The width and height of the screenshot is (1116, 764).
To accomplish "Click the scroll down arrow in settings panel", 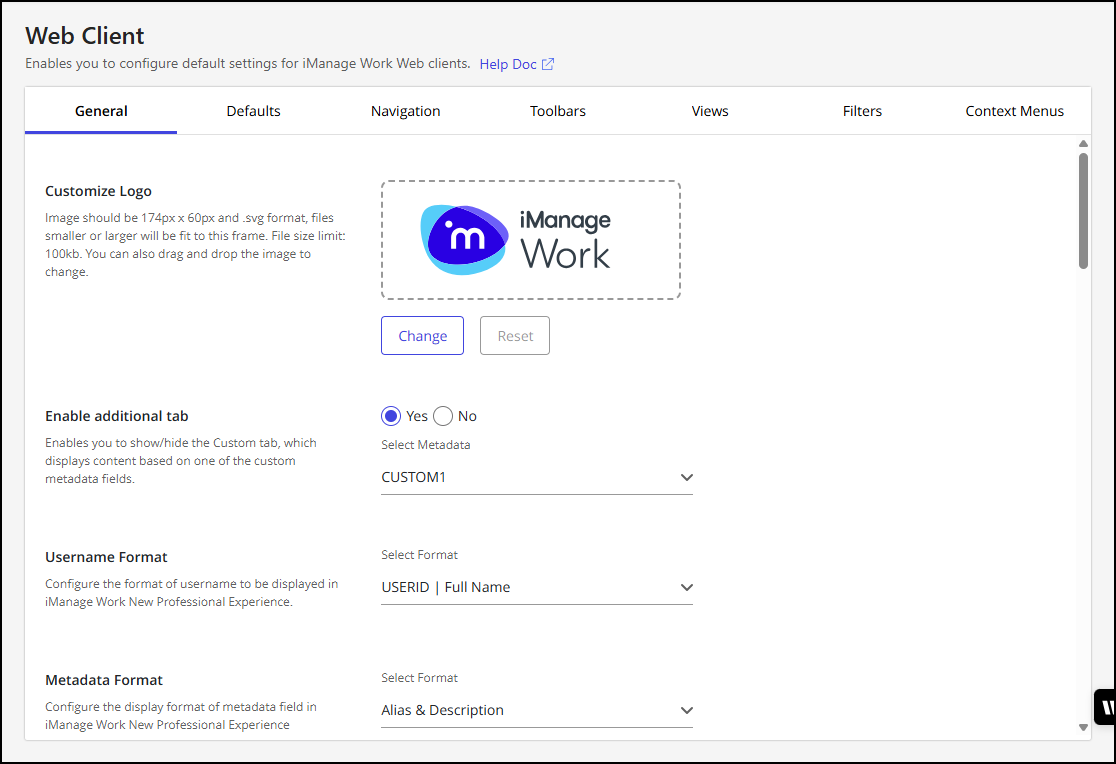I will click(x=1083, y=728).
